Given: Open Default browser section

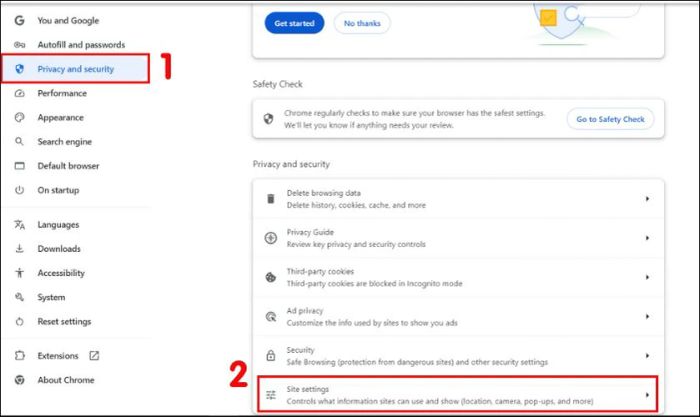Looking at the screenshot, I should click(68, 166).
